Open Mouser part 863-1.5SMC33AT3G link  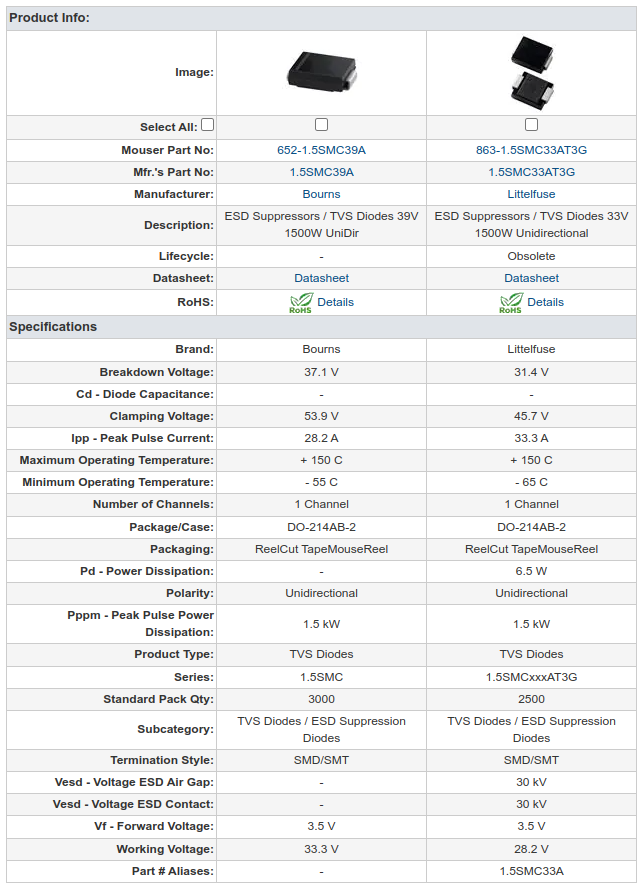pos(531,150)
